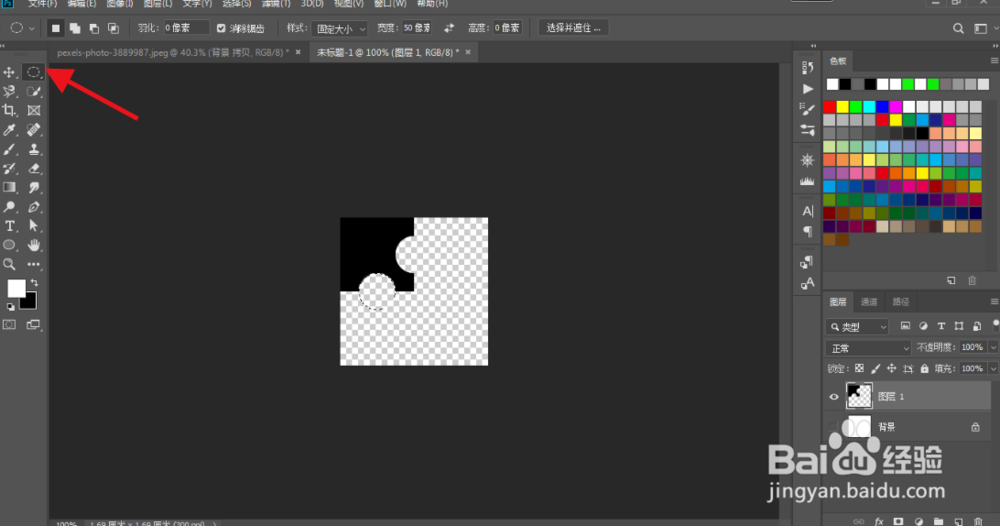The height and width of the screenshot is (526, 1000).
Task: Add a layer style (fx)
Action: (x=879, y=521)
